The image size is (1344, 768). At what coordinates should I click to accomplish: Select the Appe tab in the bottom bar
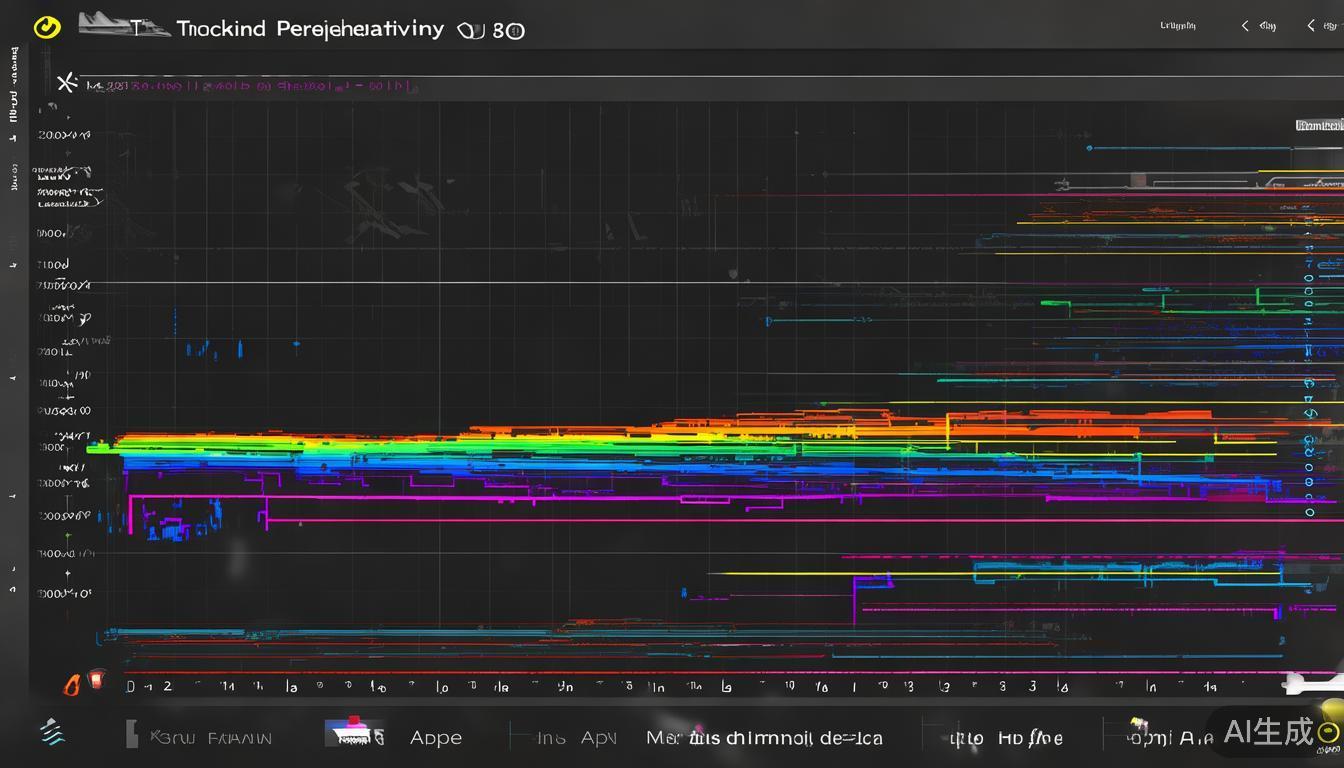coord(436,738)
